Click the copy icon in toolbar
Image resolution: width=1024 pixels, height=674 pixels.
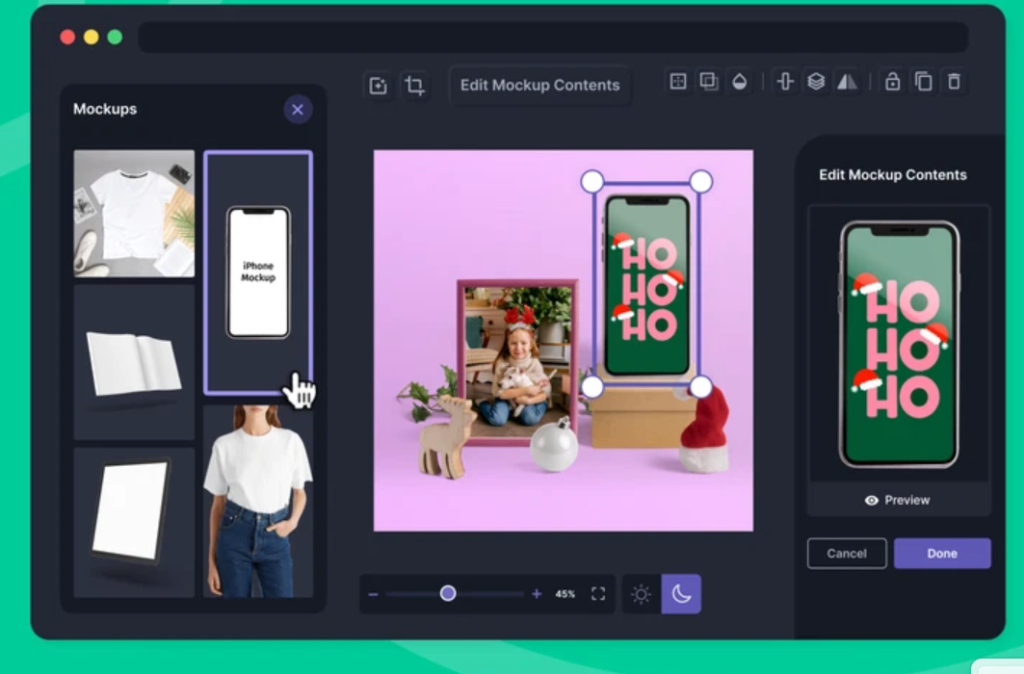click(x=923, y=82)
